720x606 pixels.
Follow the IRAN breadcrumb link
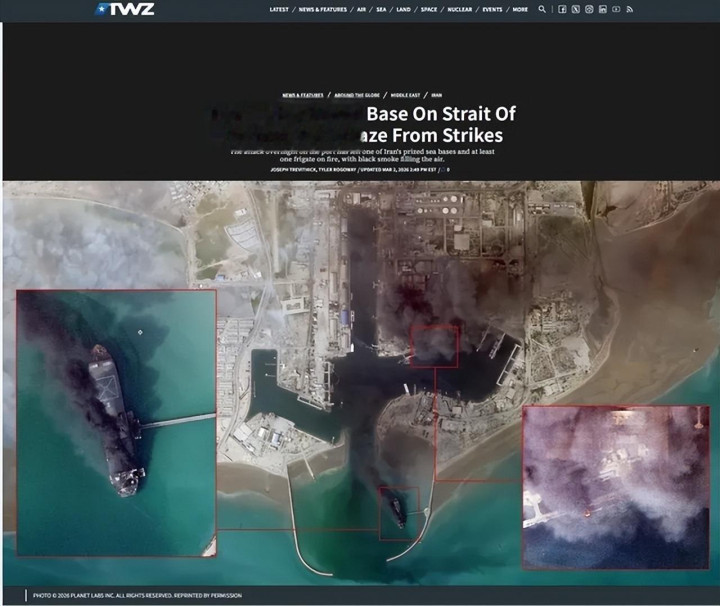(437, 95)
